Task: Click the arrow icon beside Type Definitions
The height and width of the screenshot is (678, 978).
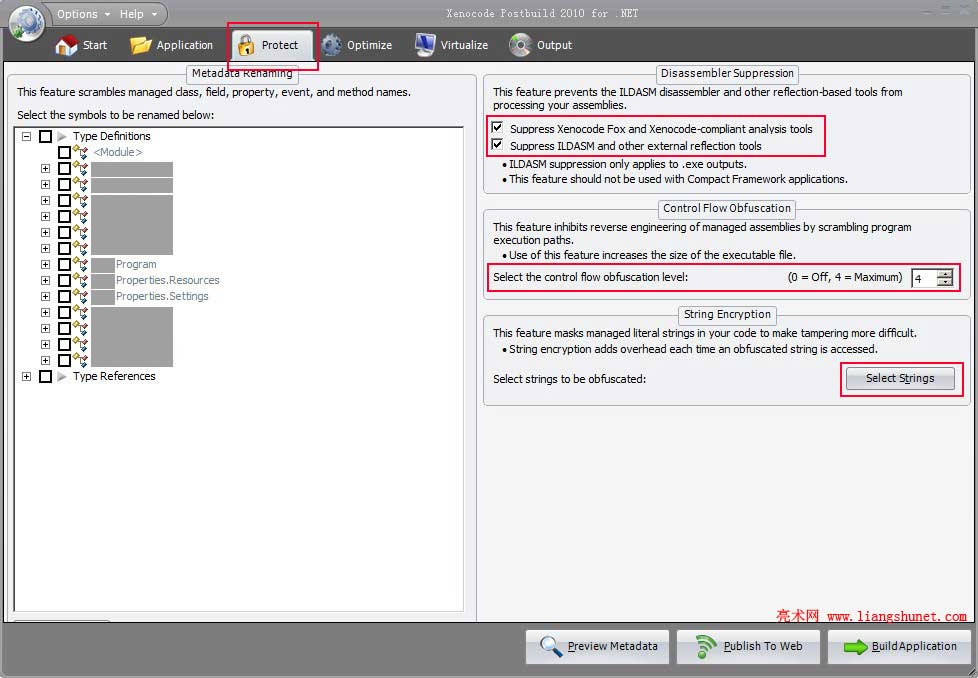Action: (x=62, y=136)
